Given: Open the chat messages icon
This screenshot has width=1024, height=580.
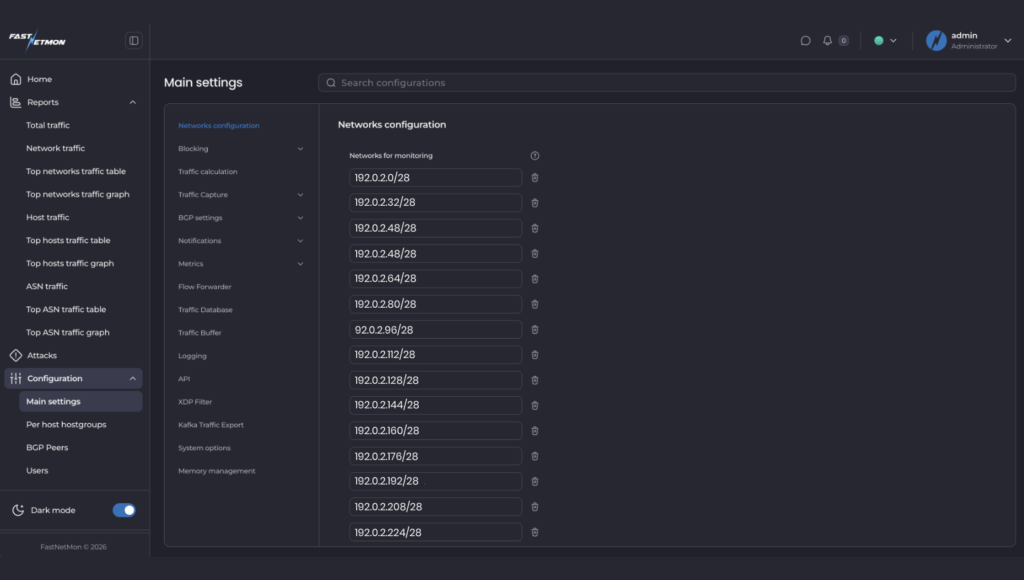Looking at the screenshot, I should click(x=805, y=41).
